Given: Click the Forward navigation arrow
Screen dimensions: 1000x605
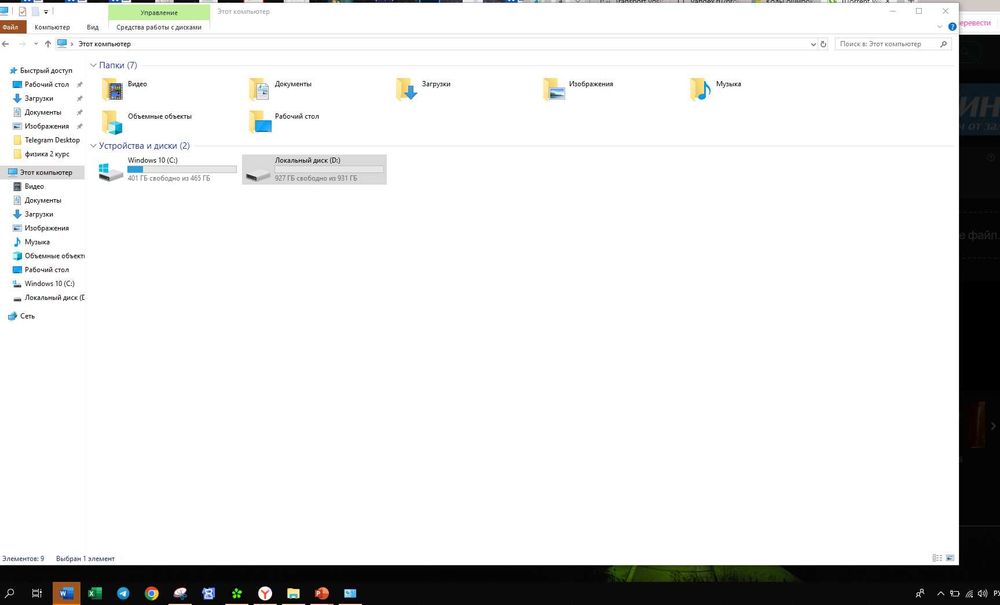Looking at the screenshot, I should click(22, 44).
